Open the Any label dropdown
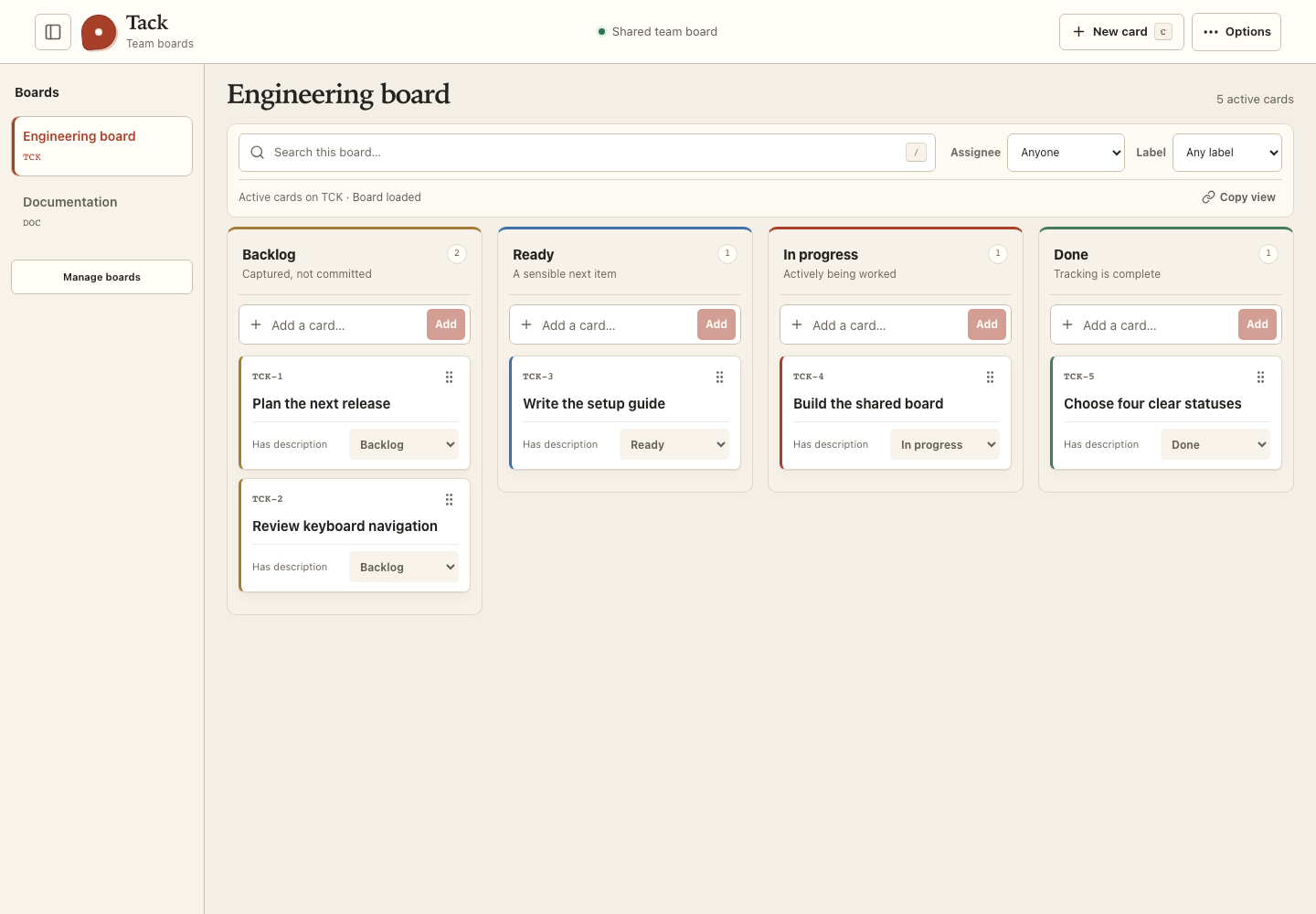The height and width of the screenshot is (914, 1316). pos(1227,153)
